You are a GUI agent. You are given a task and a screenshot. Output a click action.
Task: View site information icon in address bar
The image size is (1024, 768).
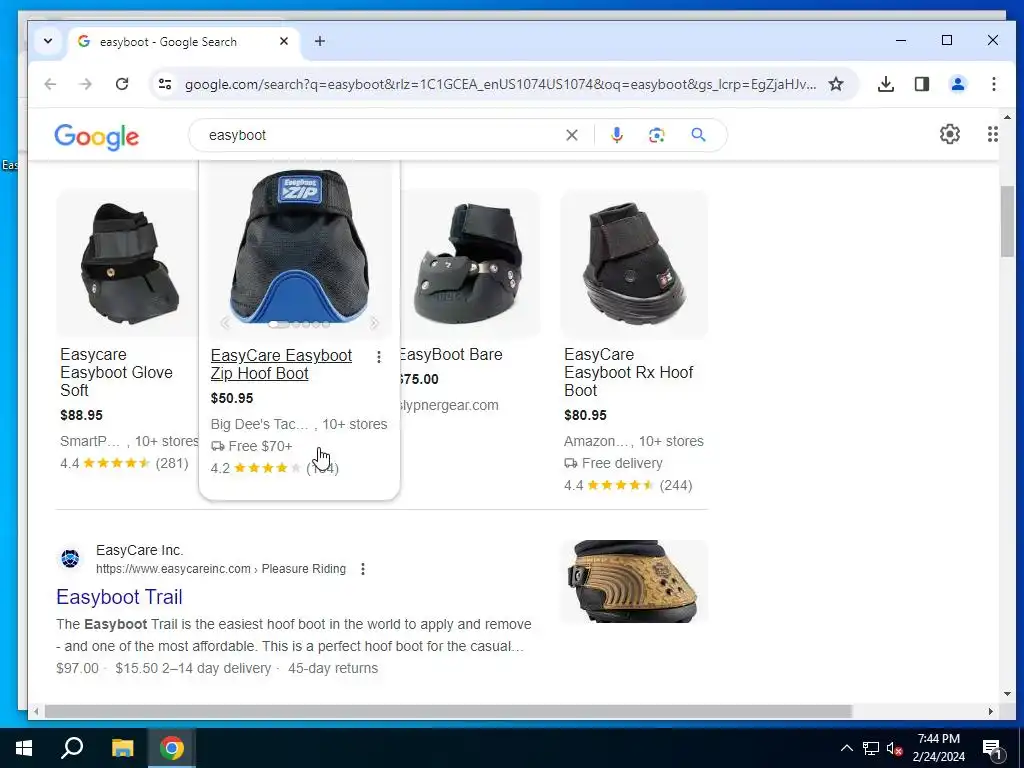(x=165, y=84)
